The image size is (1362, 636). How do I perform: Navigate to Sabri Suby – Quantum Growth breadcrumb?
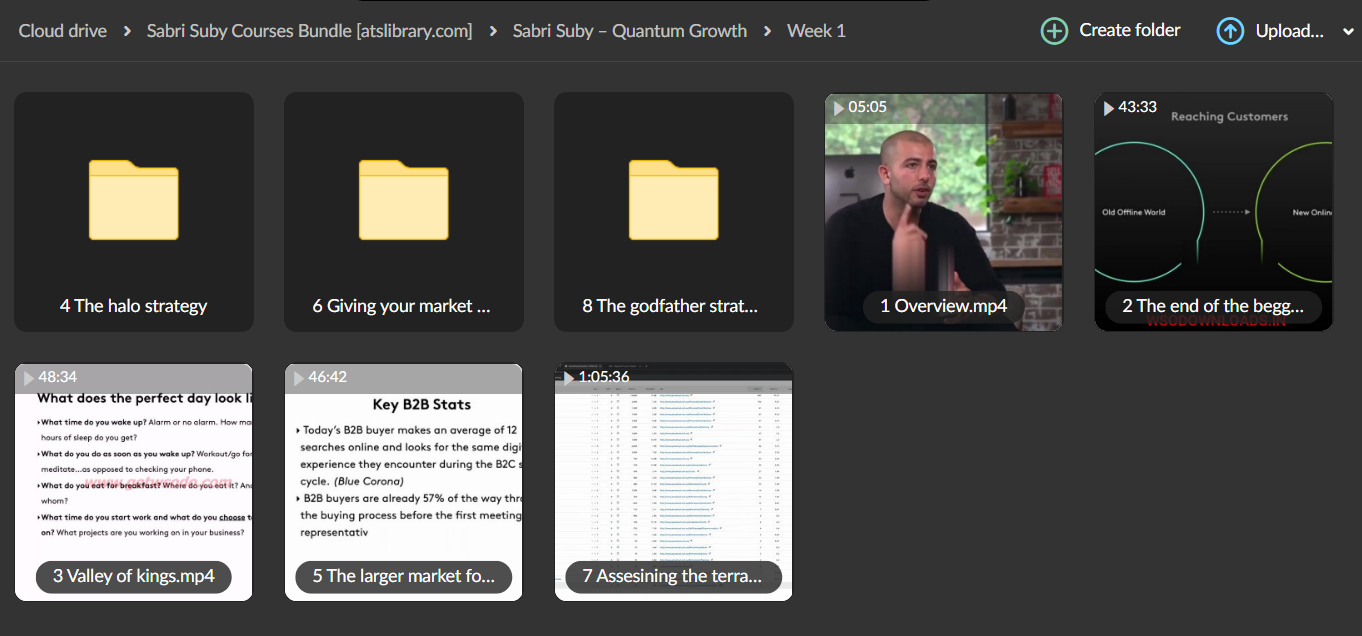(x=630, y=31)
